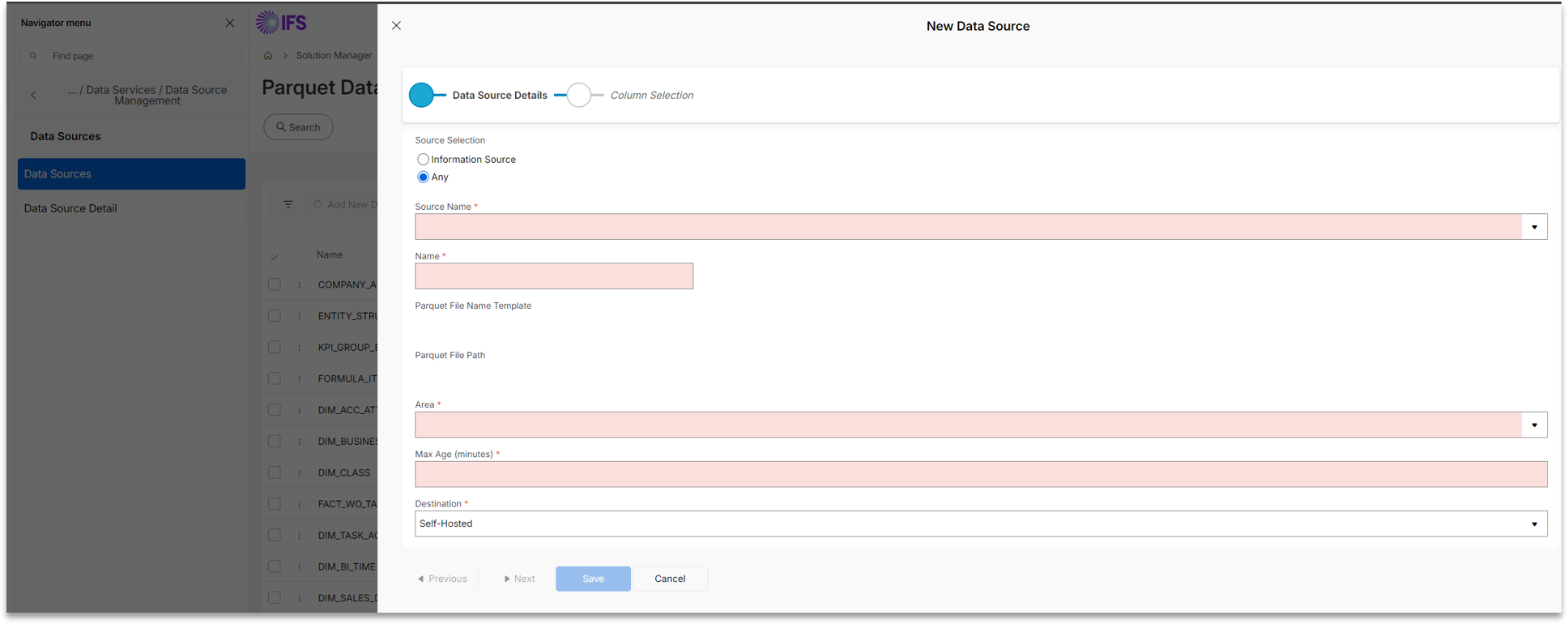Viewport: 1568px width, 624px height.
Task: Click the Find page search magnifier icon
Action: pos(33,56)
